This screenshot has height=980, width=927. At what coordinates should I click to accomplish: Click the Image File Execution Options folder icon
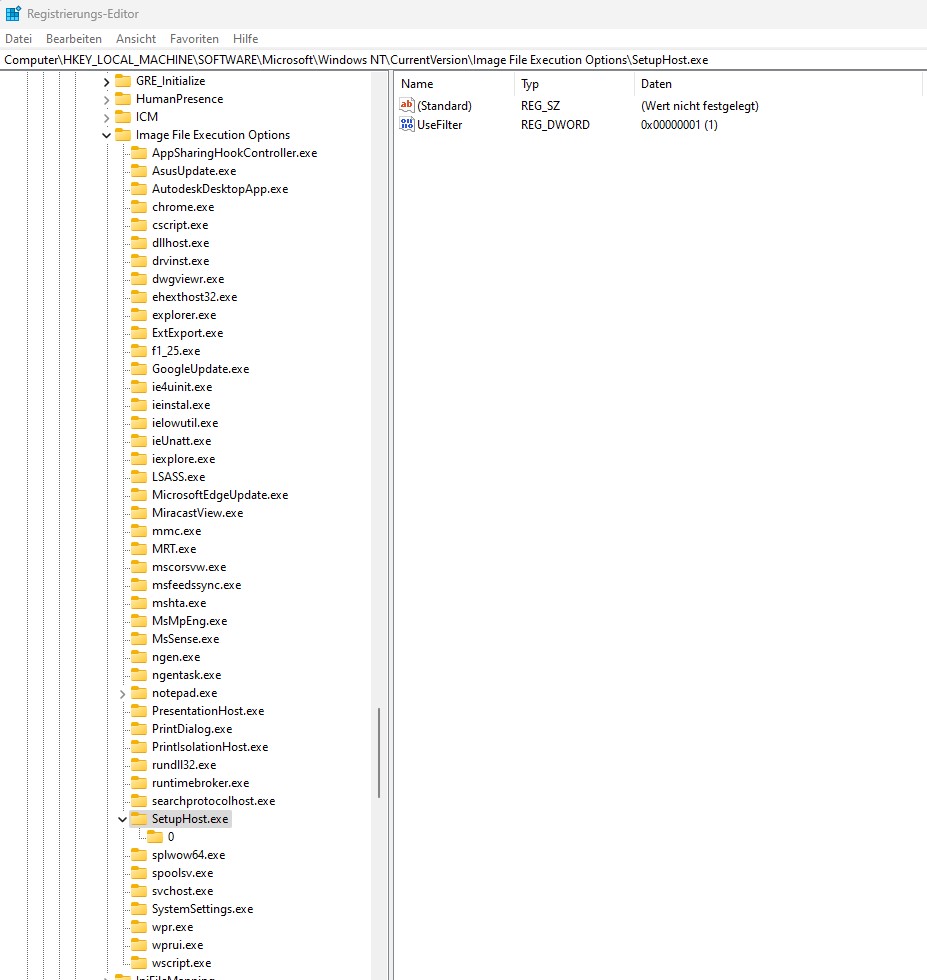coord(123,134)
